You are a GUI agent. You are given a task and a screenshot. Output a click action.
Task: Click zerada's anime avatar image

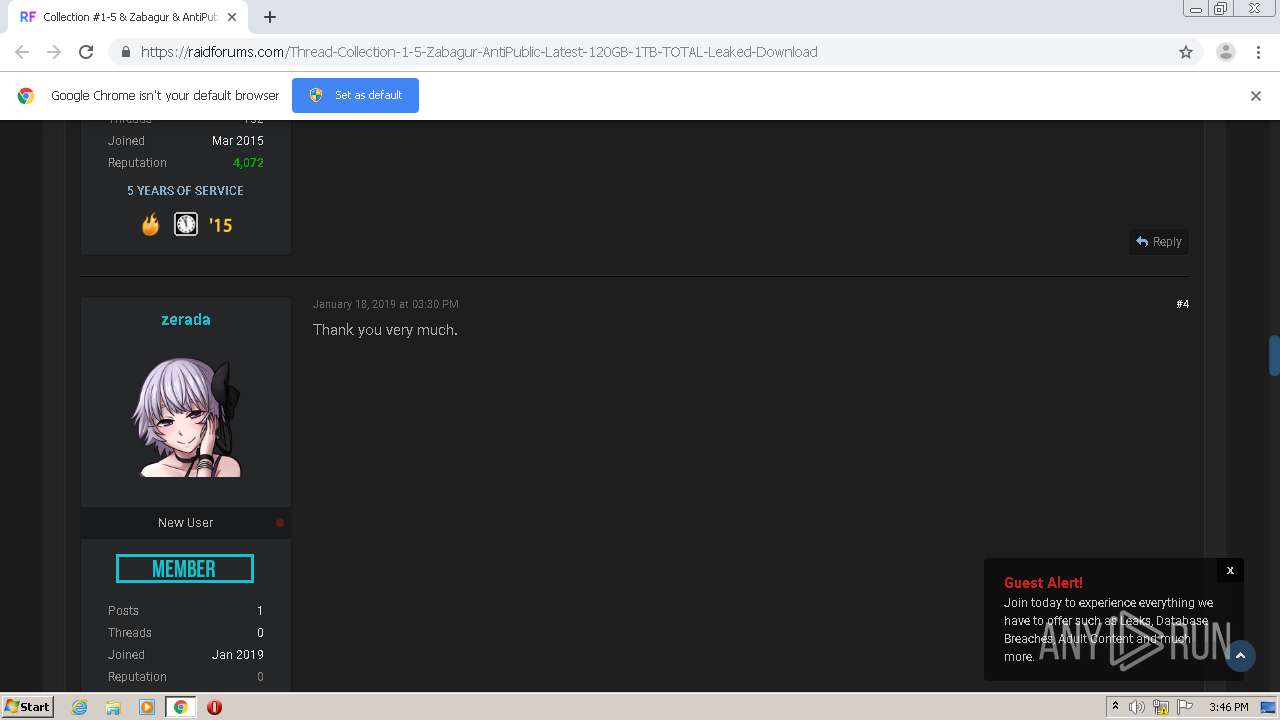click(x=186, y=417)
